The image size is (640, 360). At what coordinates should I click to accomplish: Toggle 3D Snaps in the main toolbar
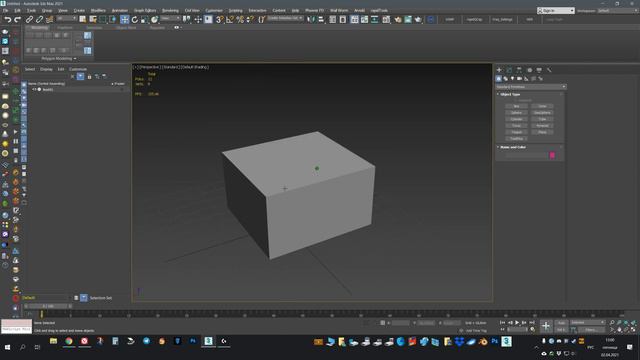220,19
